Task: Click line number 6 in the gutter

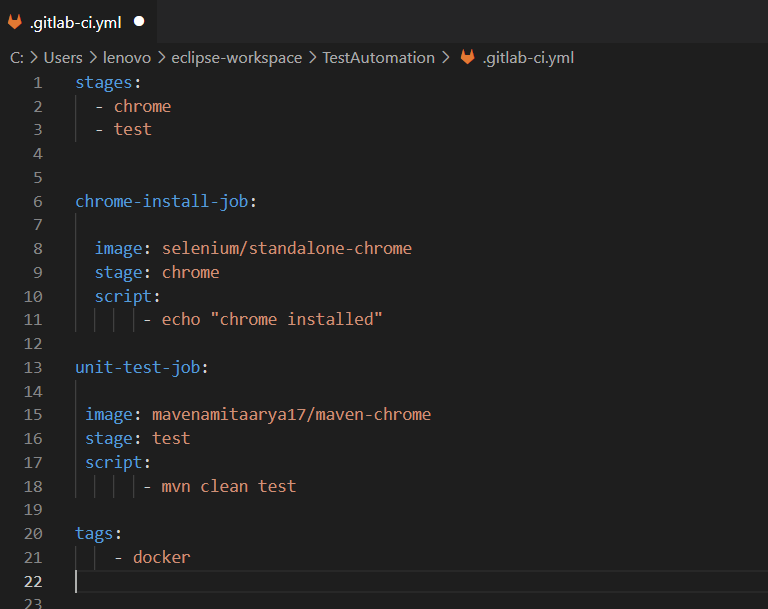Action: pos(38,201)
